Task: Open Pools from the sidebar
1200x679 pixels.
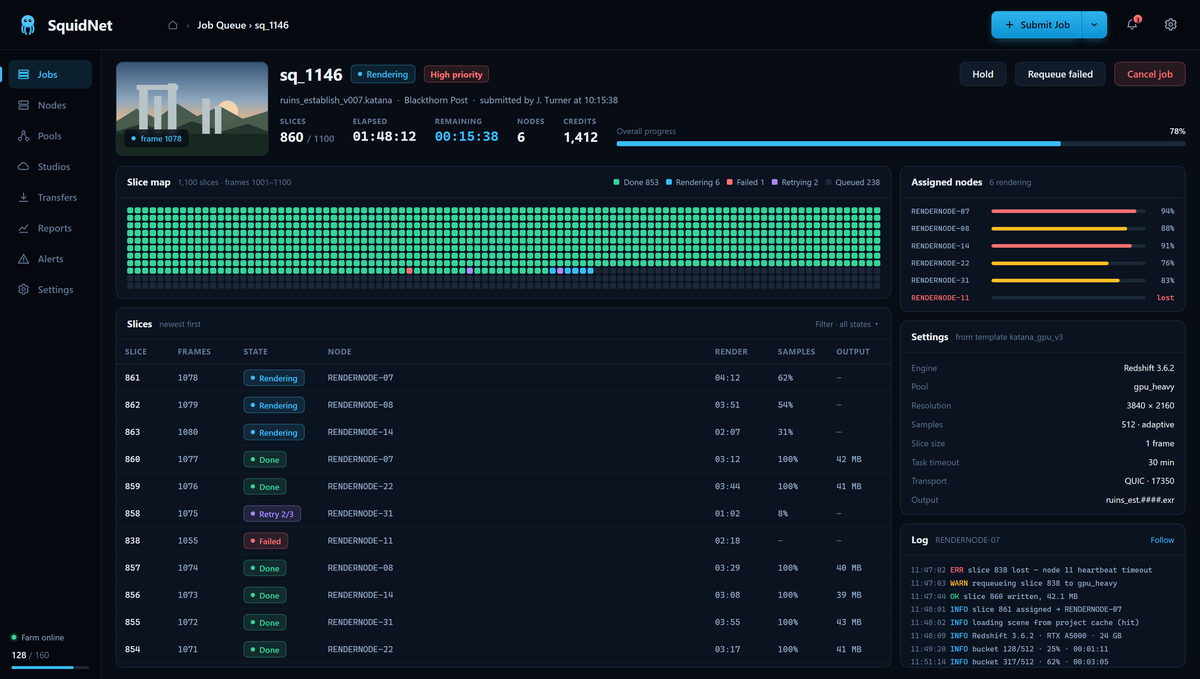Action: click(50, 136)
